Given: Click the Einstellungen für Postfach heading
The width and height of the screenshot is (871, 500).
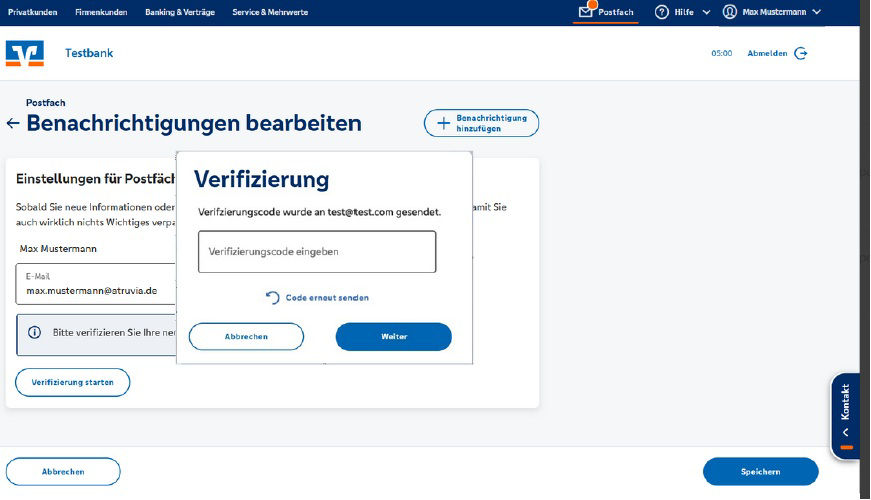Looking at the screenshot, I should pyautogui.click(x=96, y=179).
